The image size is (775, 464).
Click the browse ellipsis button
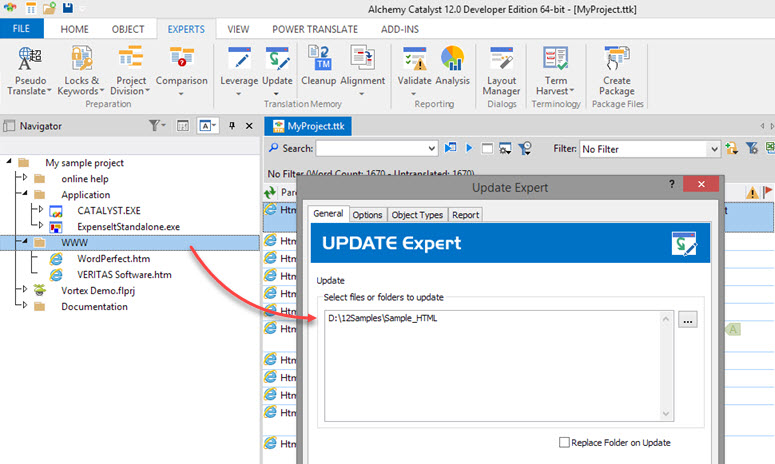click(688, 319)
